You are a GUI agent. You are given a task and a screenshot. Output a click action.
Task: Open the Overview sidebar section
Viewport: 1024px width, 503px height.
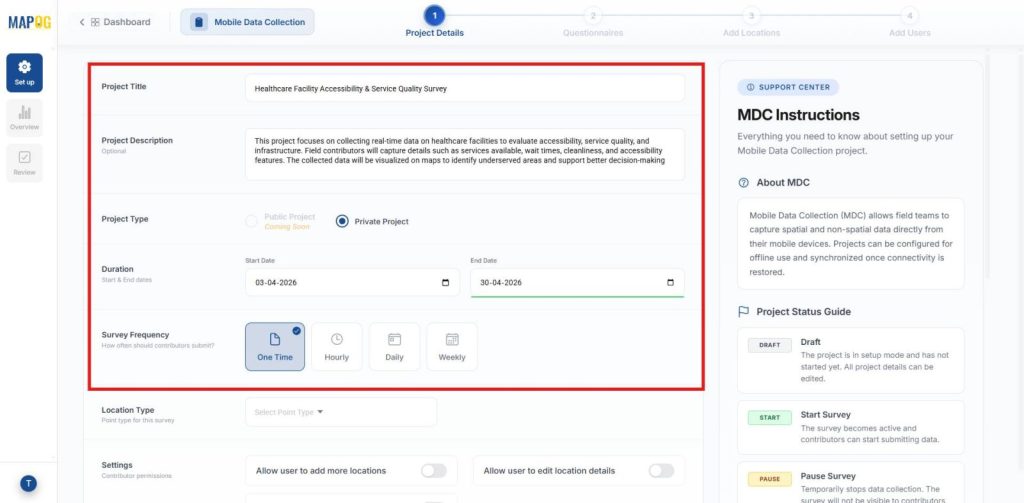pos(25,118)
